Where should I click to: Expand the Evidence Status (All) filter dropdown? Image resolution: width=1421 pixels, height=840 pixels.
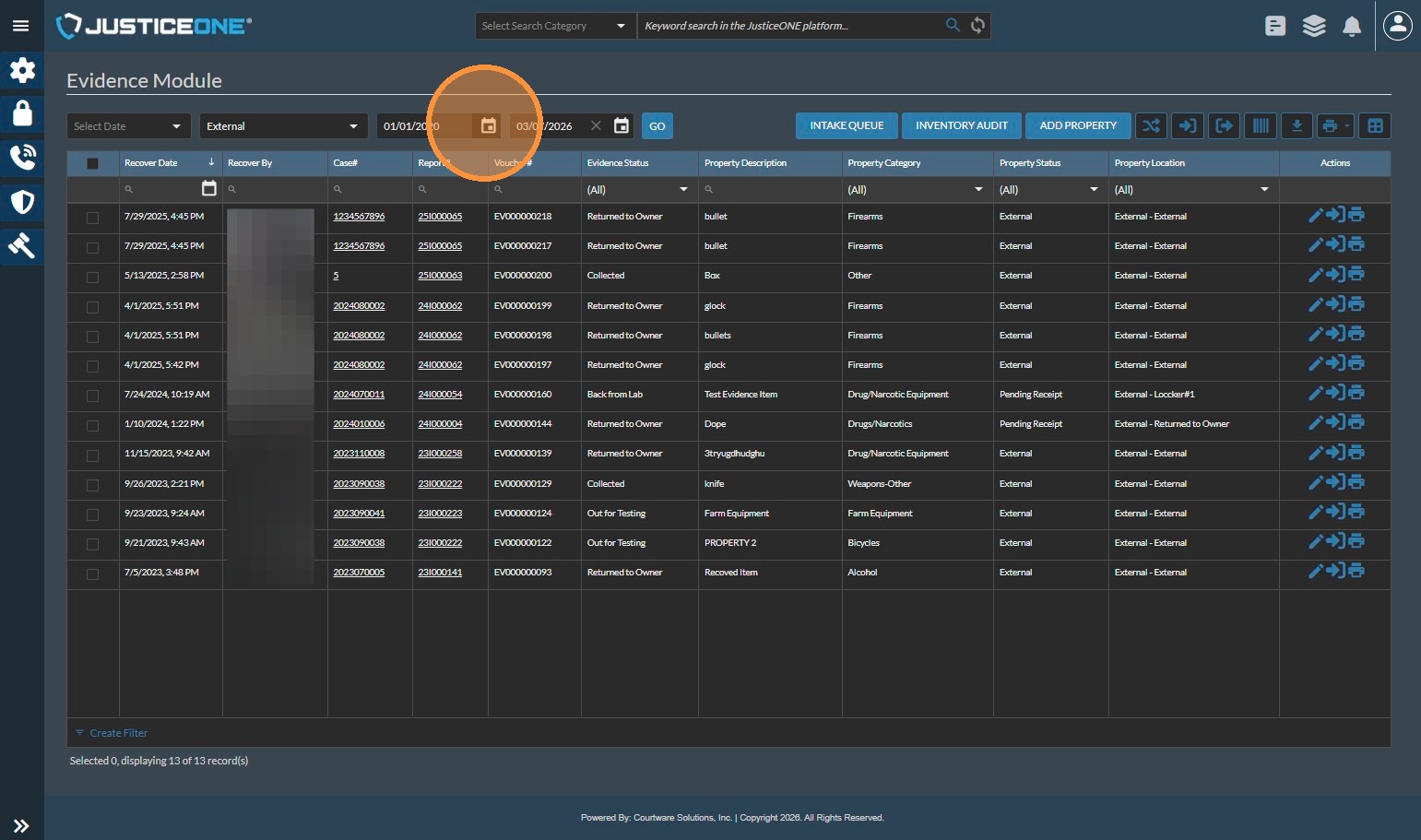coord(638,190)
